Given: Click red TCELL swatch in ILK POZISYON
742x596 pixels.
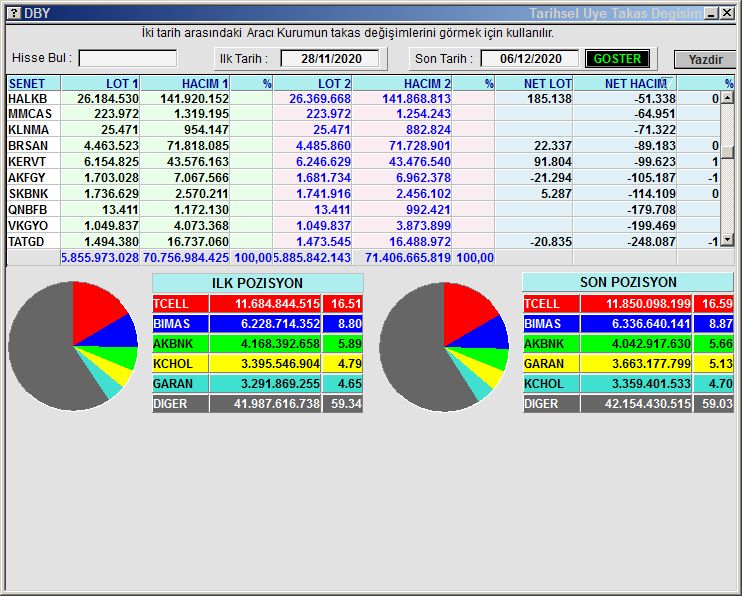Looking at the screenshot, I should [x=180, y=304].
